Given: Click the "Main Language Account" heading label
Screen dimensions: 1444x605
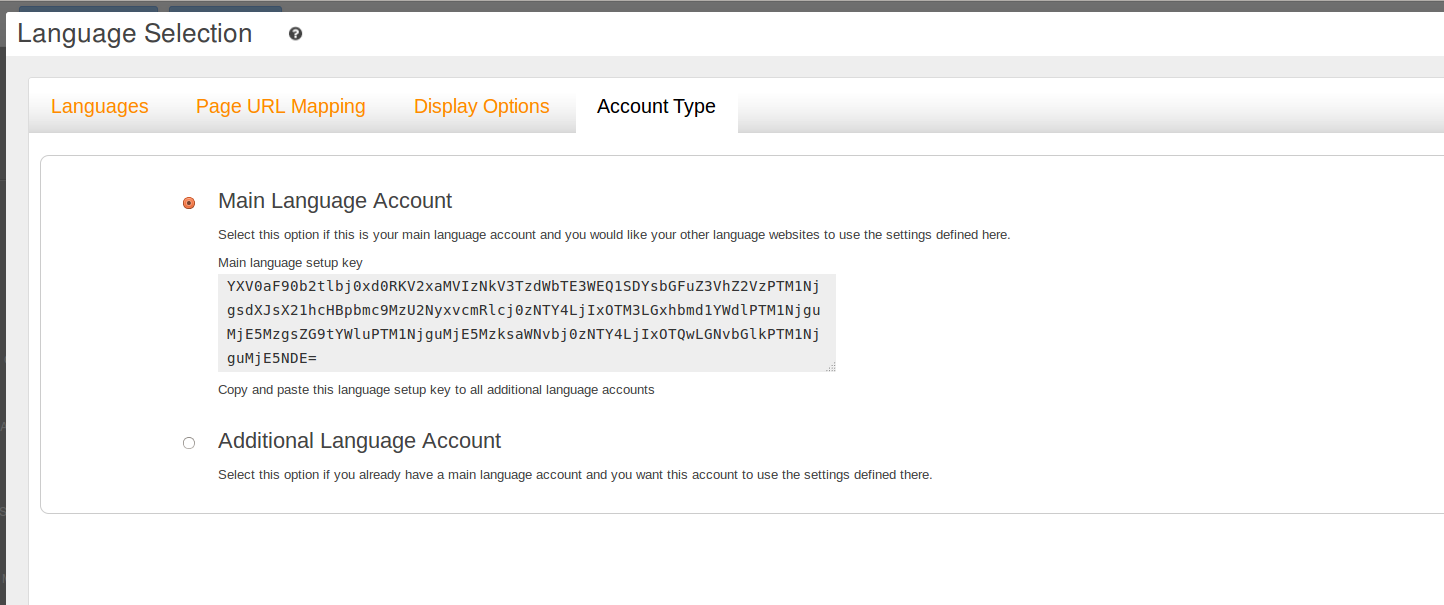Looking at the screenshot, I should tap(335, 201).
